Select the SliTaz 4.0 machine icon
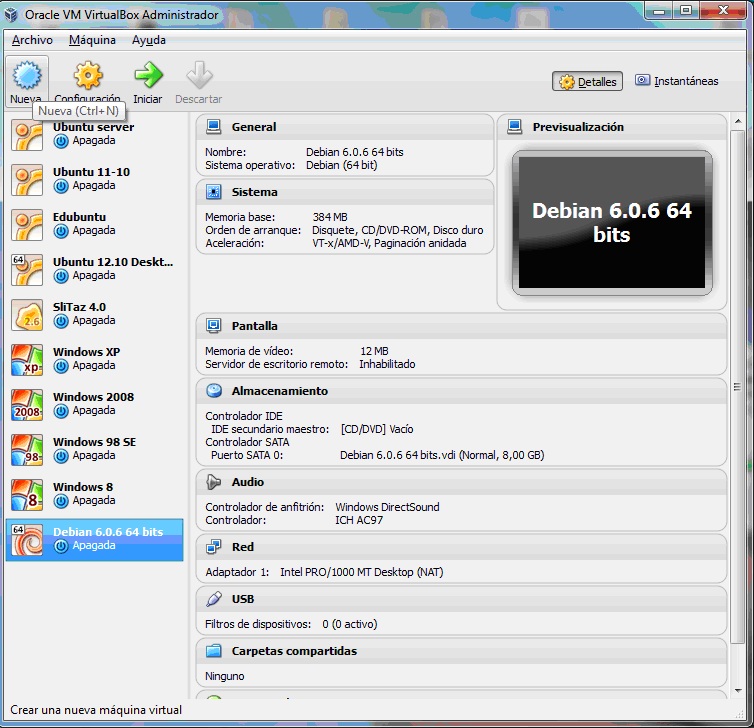Screen dimensions: 754x728 [x=26, y=315]
